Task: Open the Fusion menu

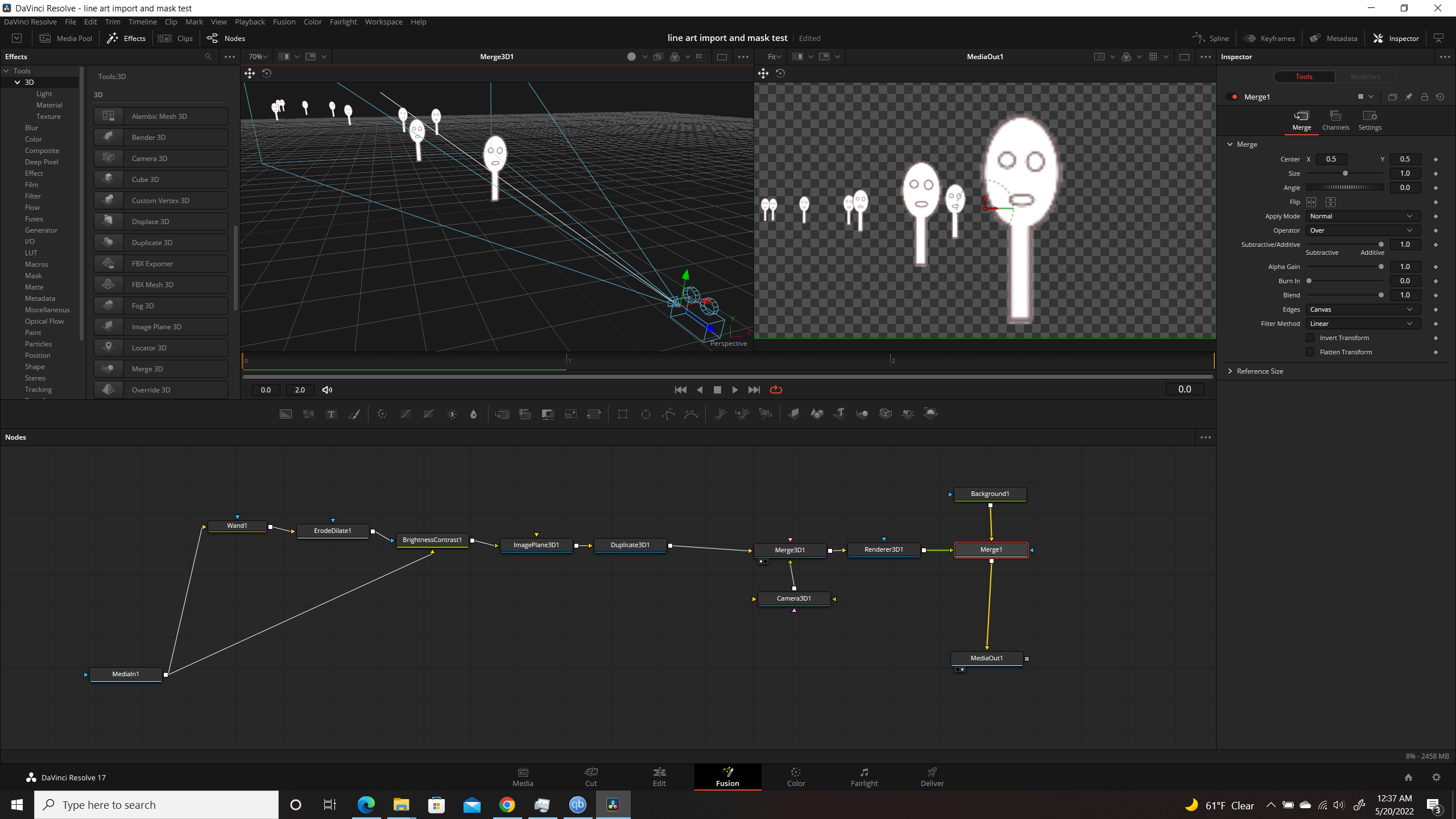Action: (284, 22)
